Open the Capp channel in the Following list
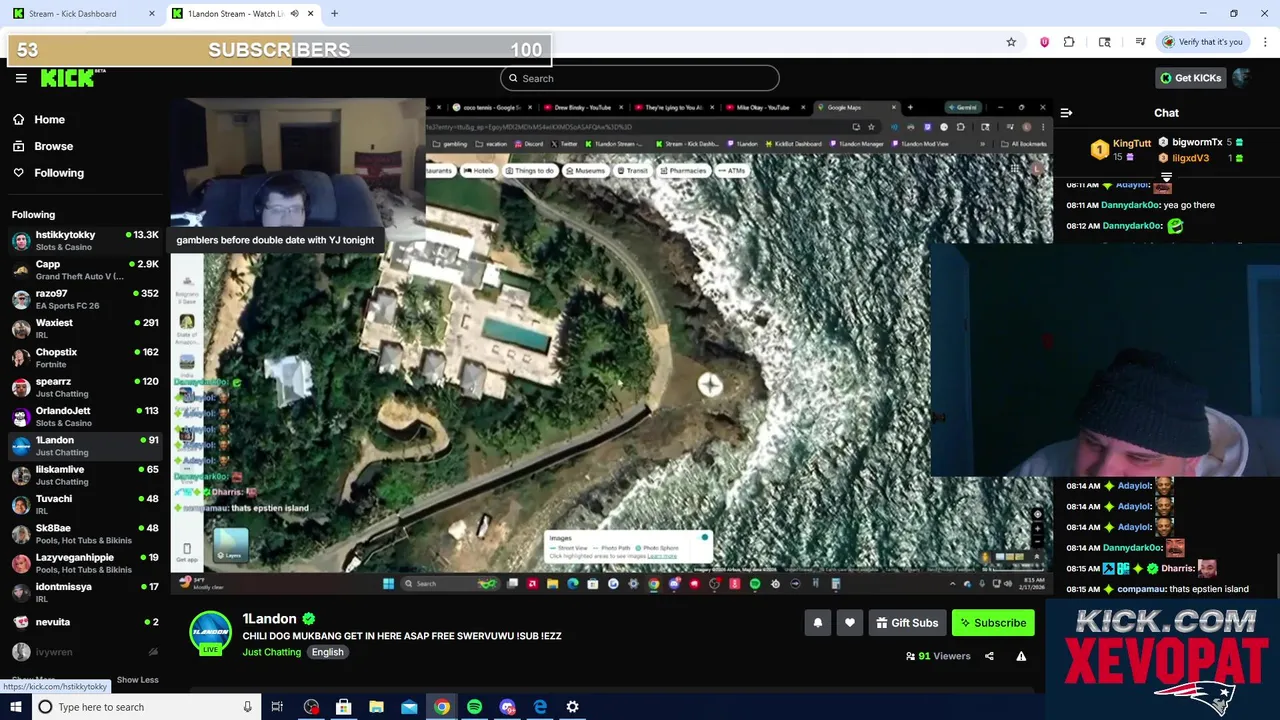 85,270
